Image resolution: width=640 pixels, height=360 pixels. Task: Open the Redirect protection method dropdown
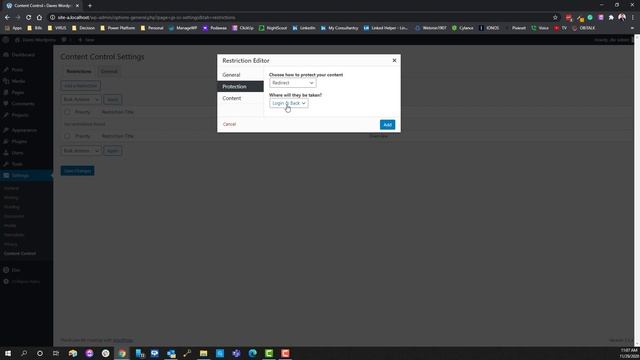pyautogui.click(x=293, y=83)
